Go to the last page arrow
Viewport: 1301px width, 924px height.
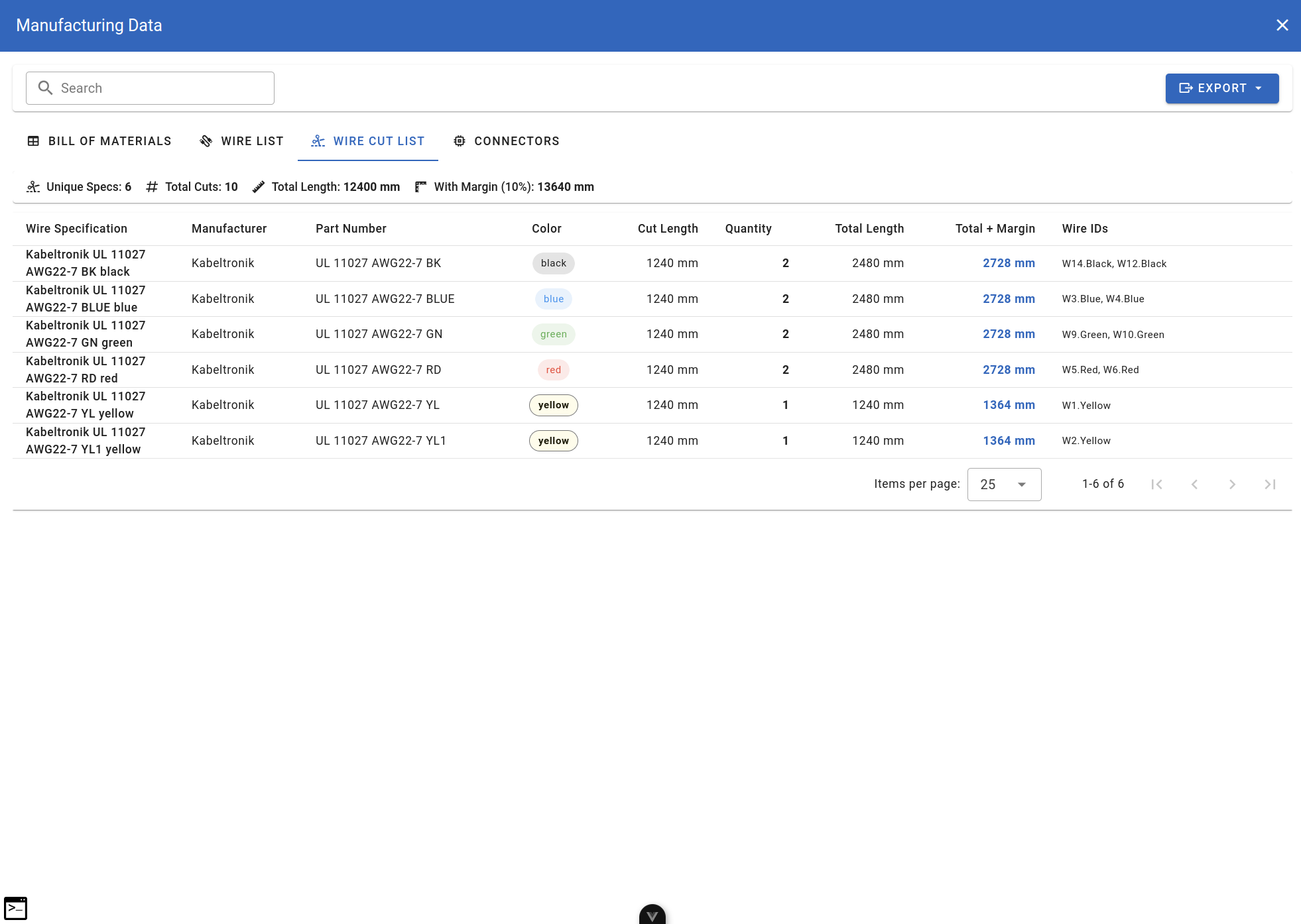1270,485
